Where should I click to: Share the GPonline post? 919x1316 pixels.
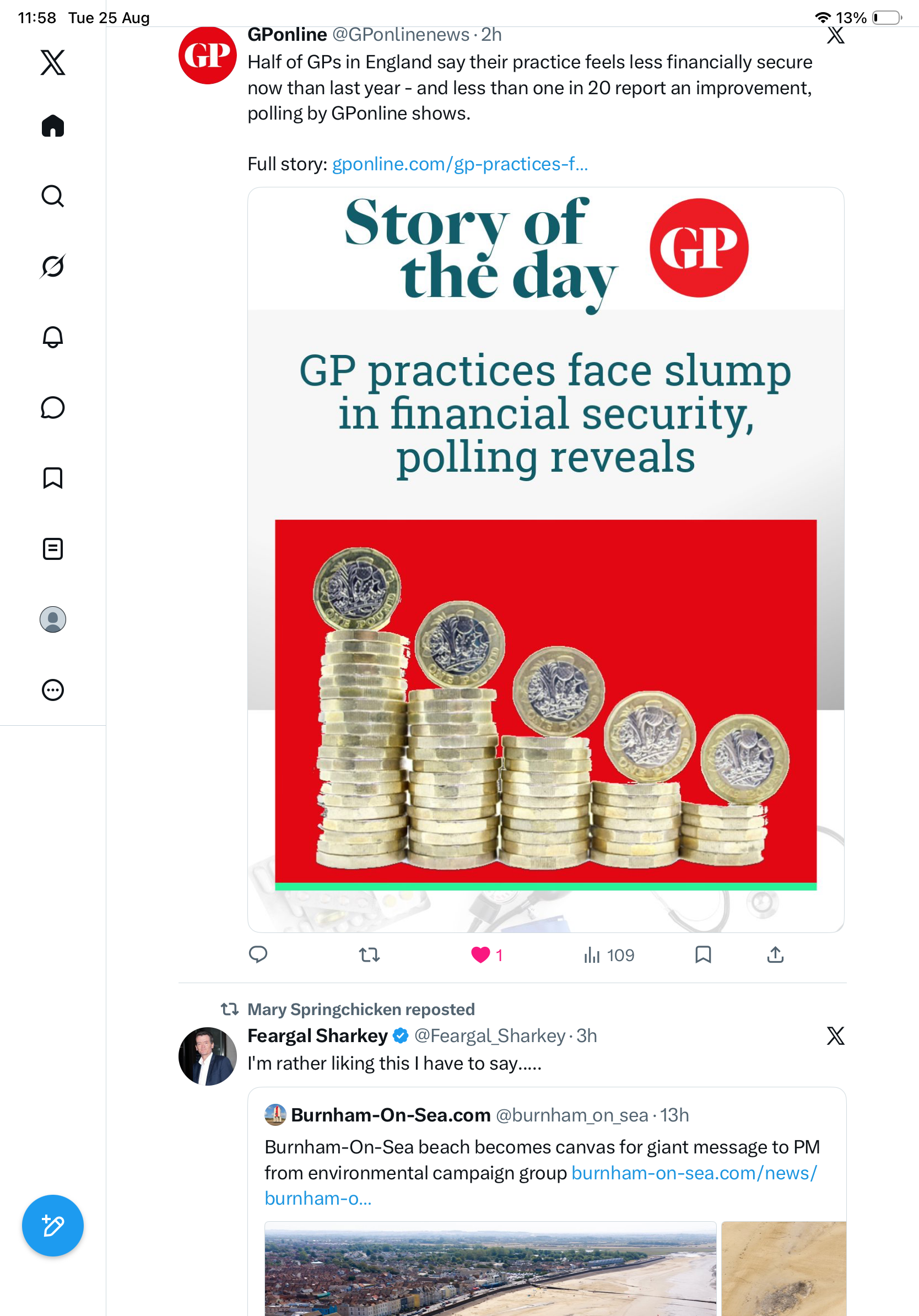tap(775, 955)
